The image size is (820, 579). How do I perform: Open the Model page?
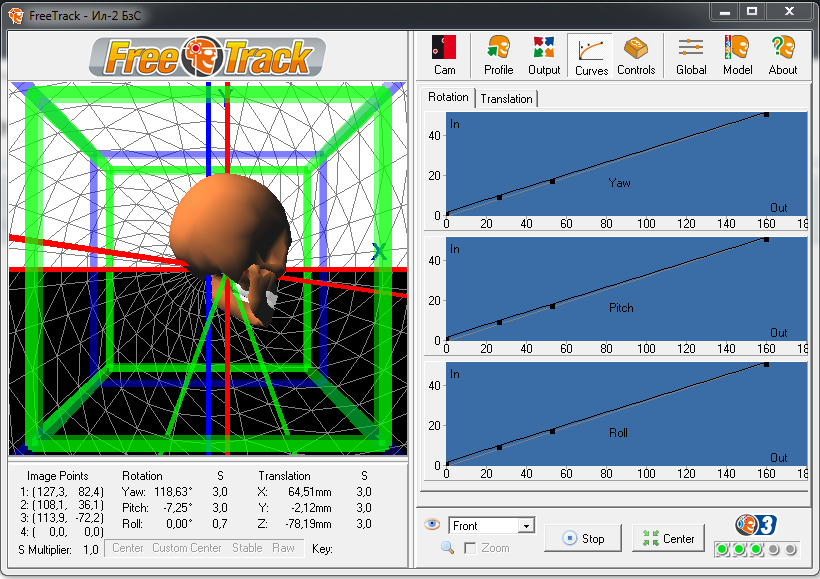[737, 55]
